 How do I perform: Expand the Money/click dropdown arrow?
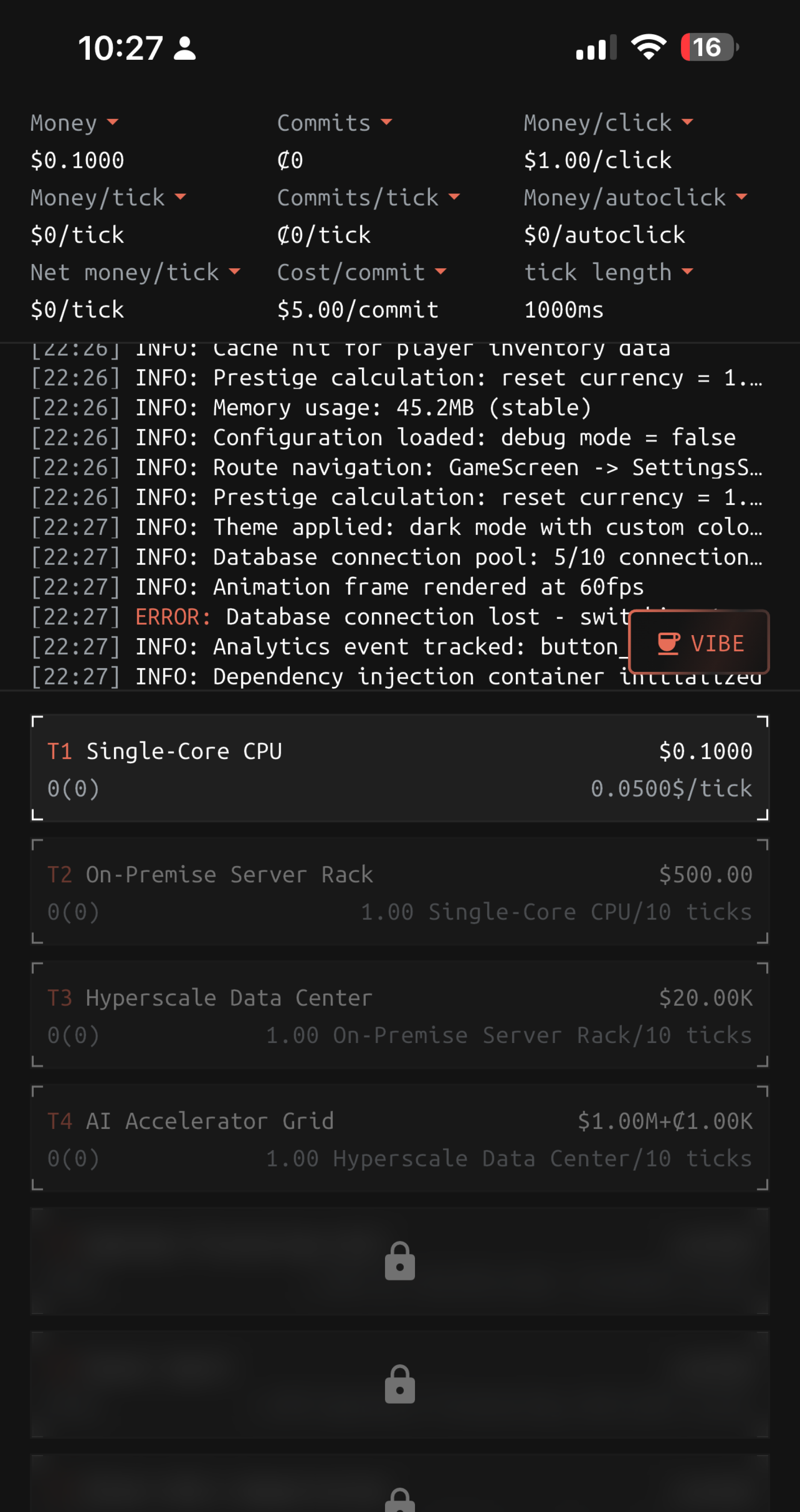(x=687, y=123)
